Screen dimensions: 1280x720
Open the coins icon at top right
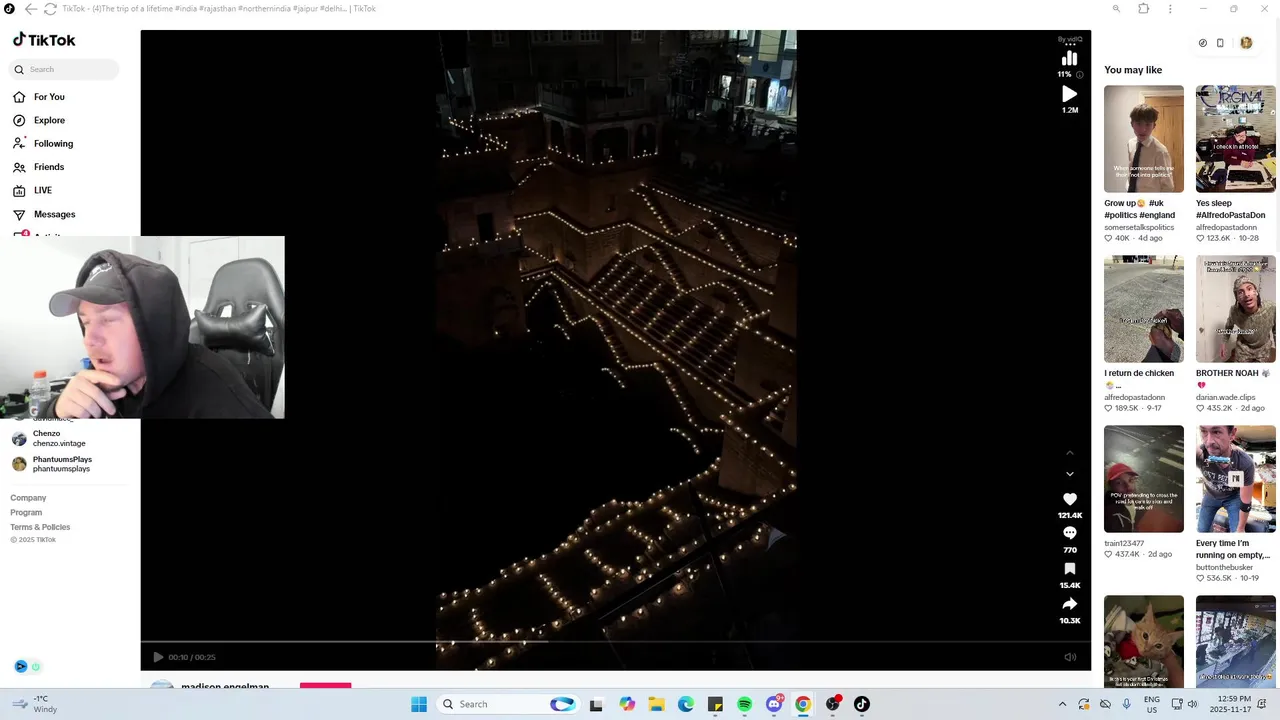click(x=1203, y=43)
